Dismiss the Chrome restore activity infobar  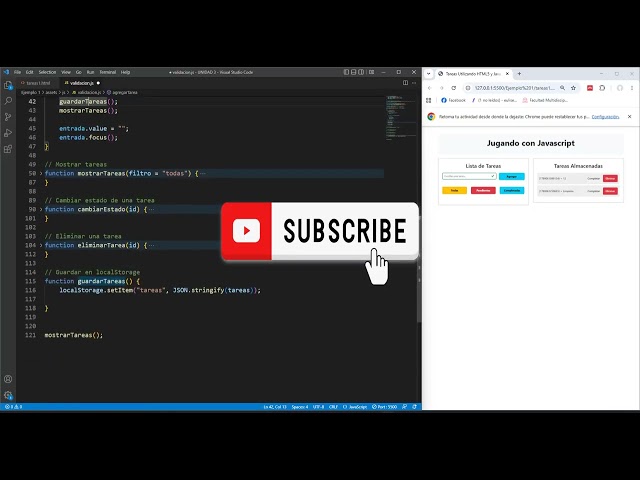(629, 117)
